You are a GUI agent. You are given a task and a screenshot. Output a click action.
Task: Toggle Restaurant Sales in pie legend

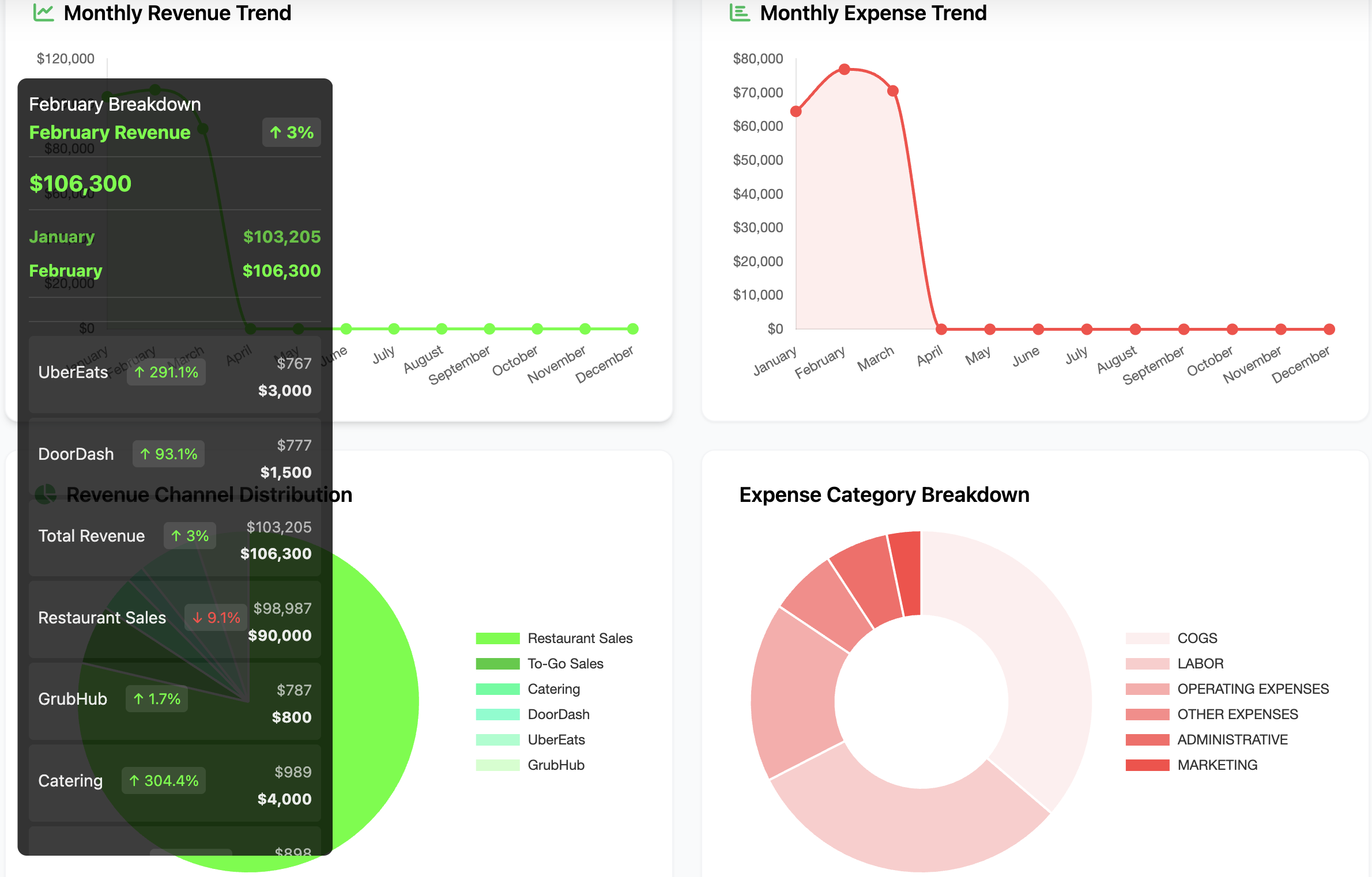(579, 638)
